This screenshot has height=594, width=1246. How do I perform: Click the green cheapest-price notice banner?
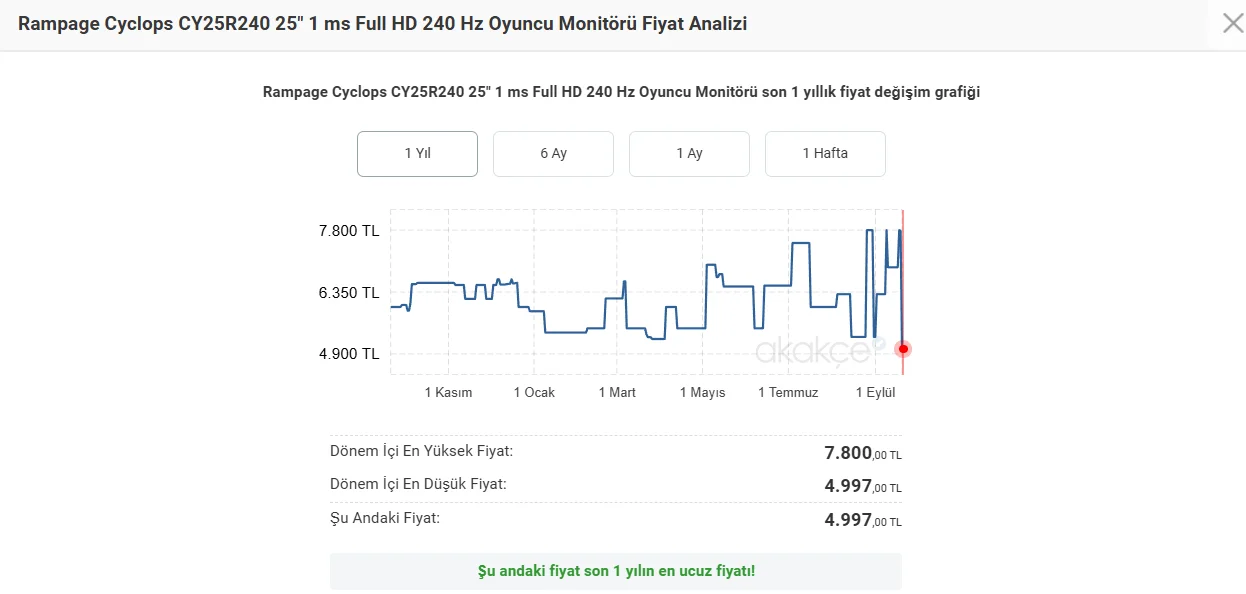[x=615, y=571]
